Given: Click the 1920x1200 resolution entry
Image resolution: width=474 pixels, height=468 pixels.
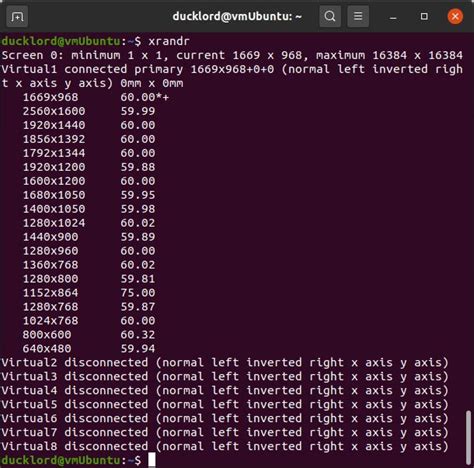Looking at the screenshot, I should point(54,167).
